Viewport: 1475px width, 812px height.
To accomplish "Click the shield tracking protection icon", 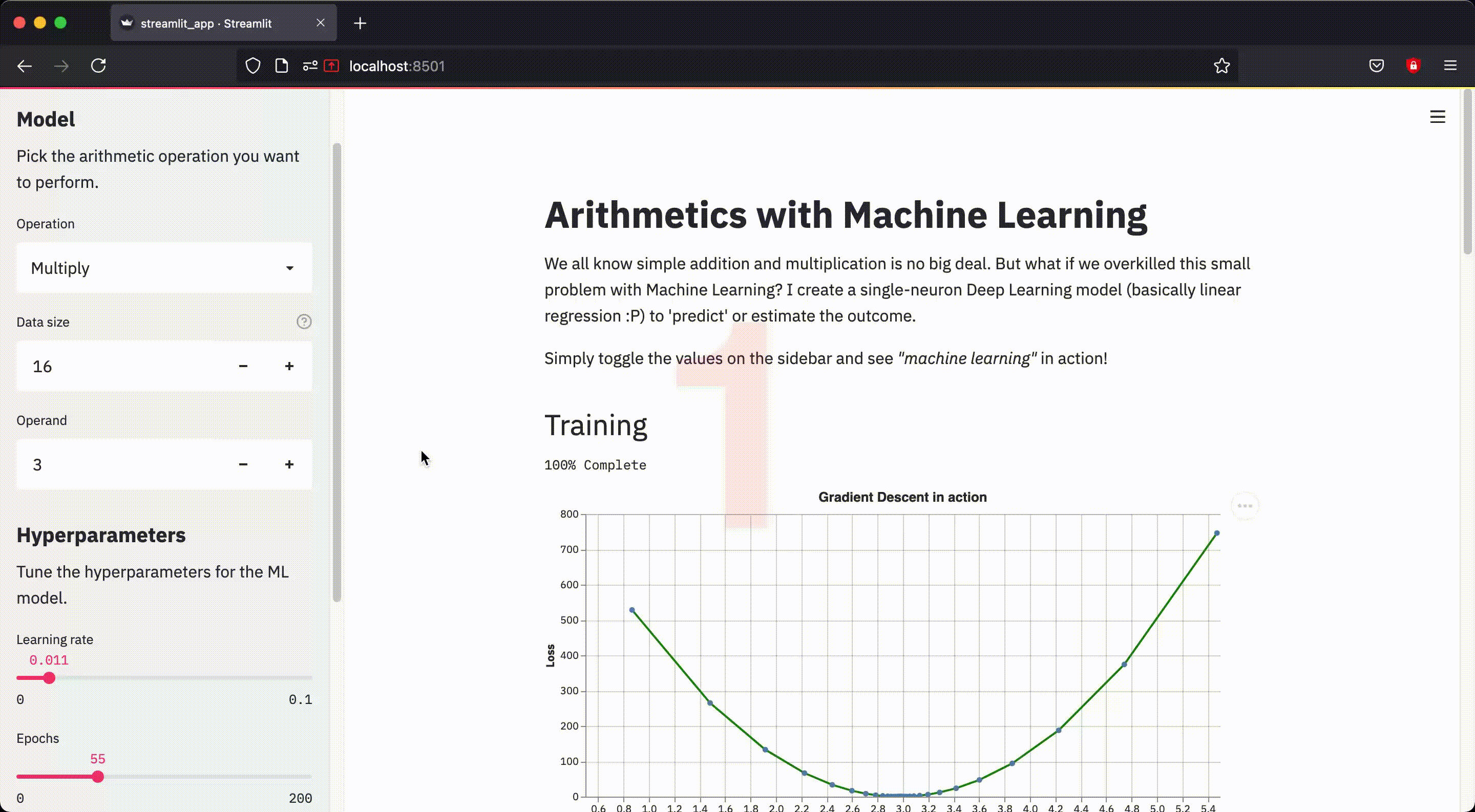I will [x=253, y=66].
